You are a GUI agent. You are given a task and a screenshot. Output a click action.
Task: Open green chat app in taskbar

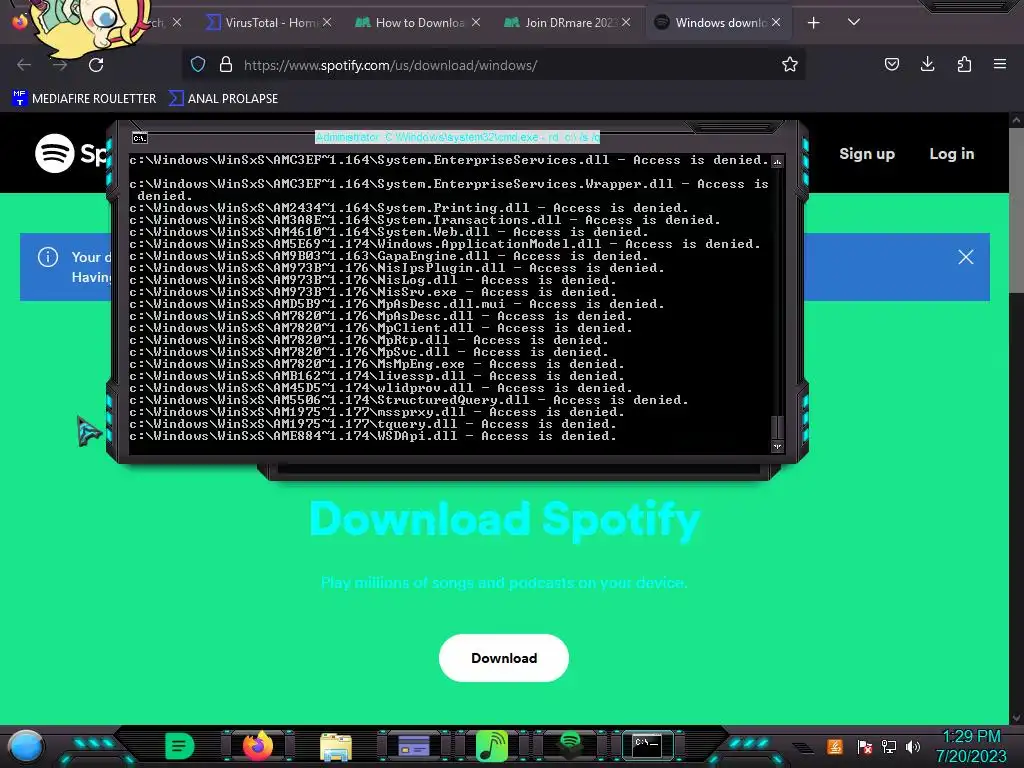180,746
